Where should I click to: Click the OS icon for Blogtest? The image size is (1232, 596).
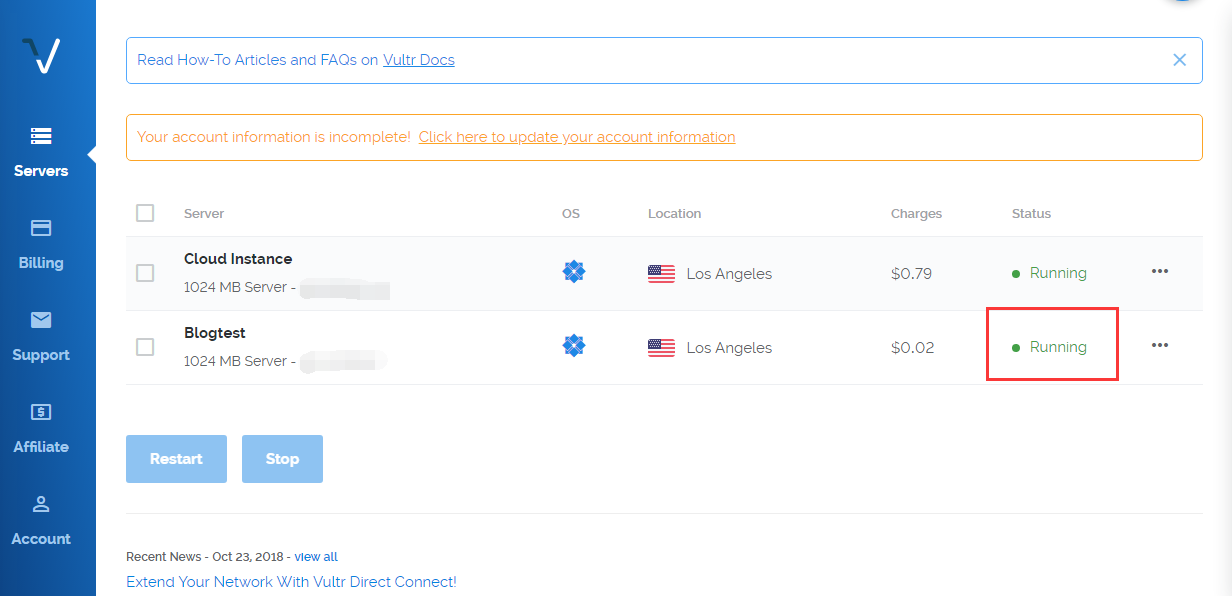tap(573, 346)
